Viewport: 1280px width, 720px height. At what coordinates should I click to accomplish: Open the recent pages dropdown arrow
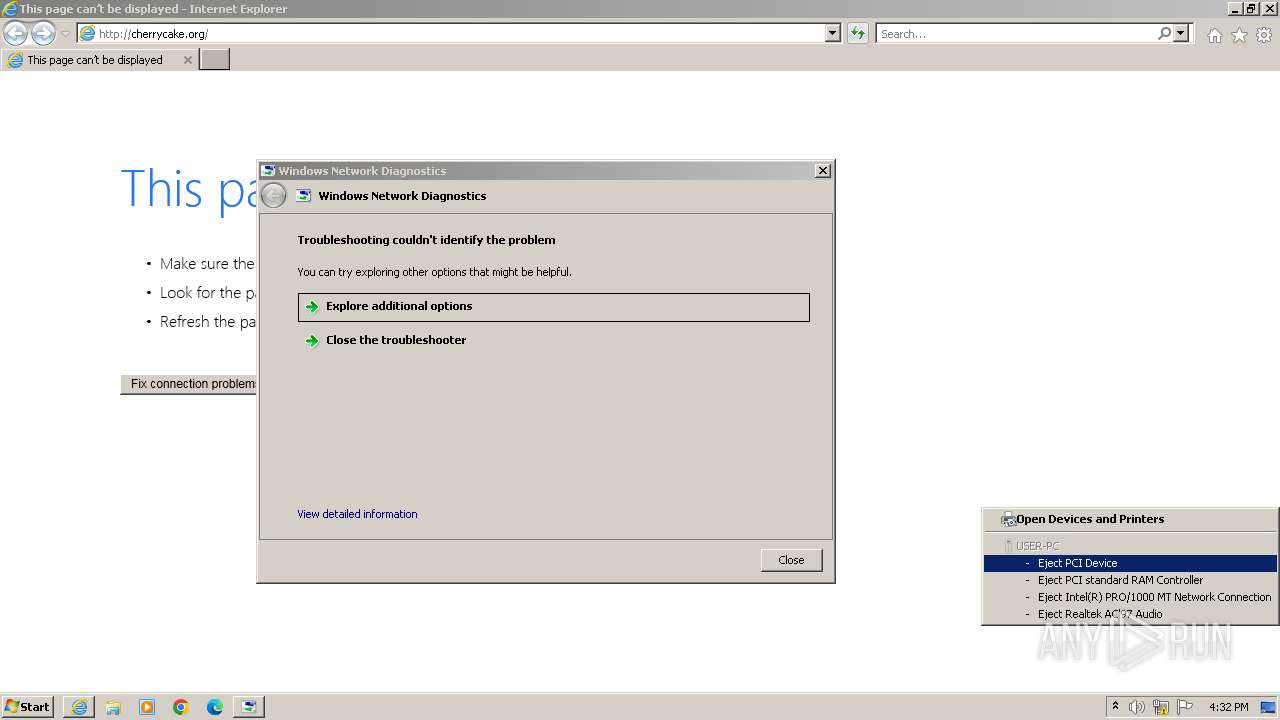[65, 34]
